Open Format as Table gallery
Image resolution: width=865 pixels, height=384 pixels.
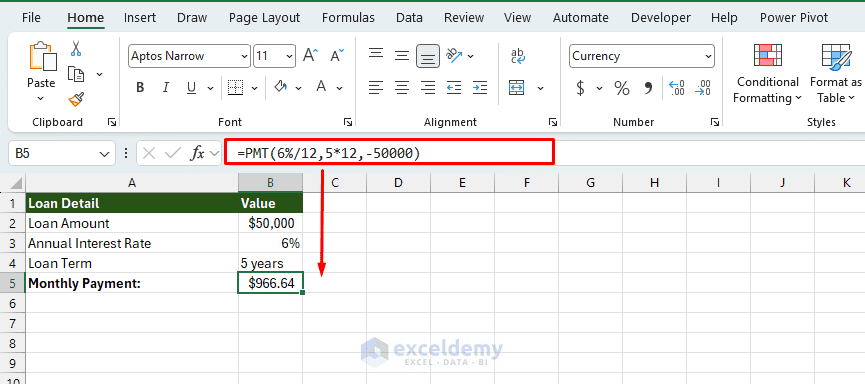(836, 74)
